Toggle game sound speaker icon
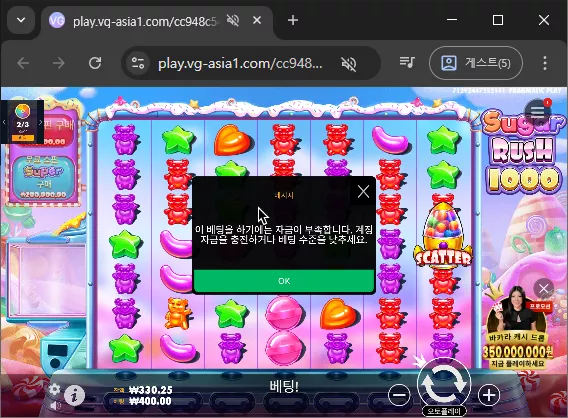Screen dimensions: 568x418 tap(55, 406)
